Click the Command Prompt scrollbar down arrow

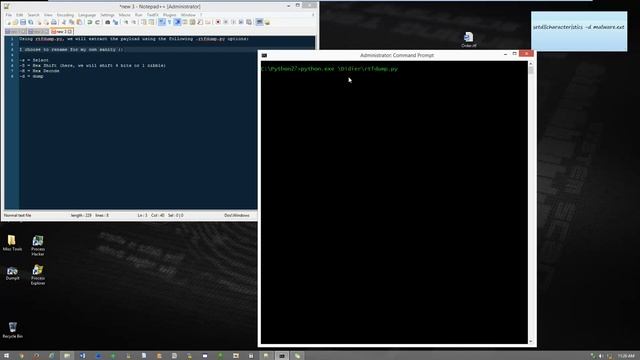coord(531,341)
